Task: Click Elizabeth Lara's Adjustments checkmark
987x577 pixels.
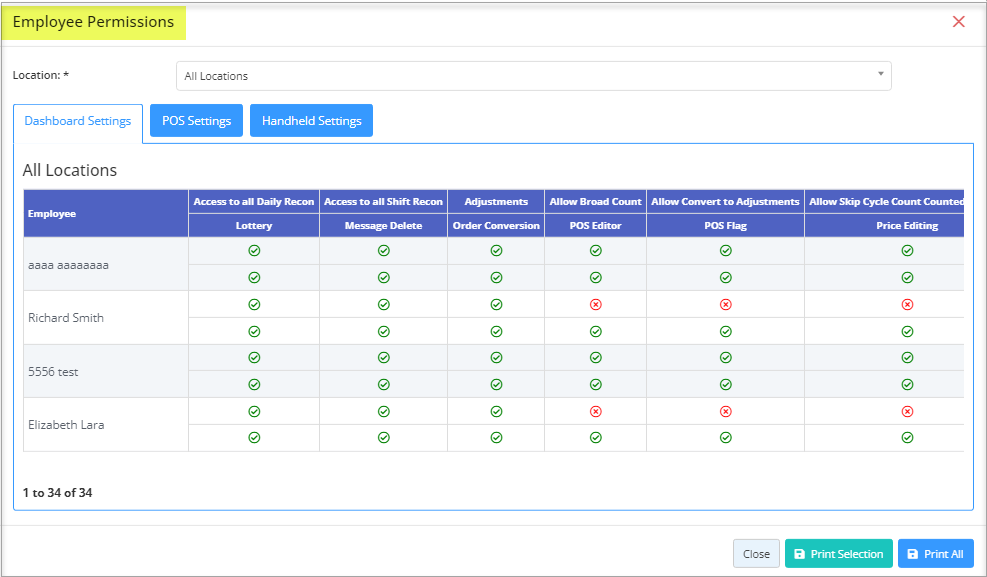Action: click(496, 412)
